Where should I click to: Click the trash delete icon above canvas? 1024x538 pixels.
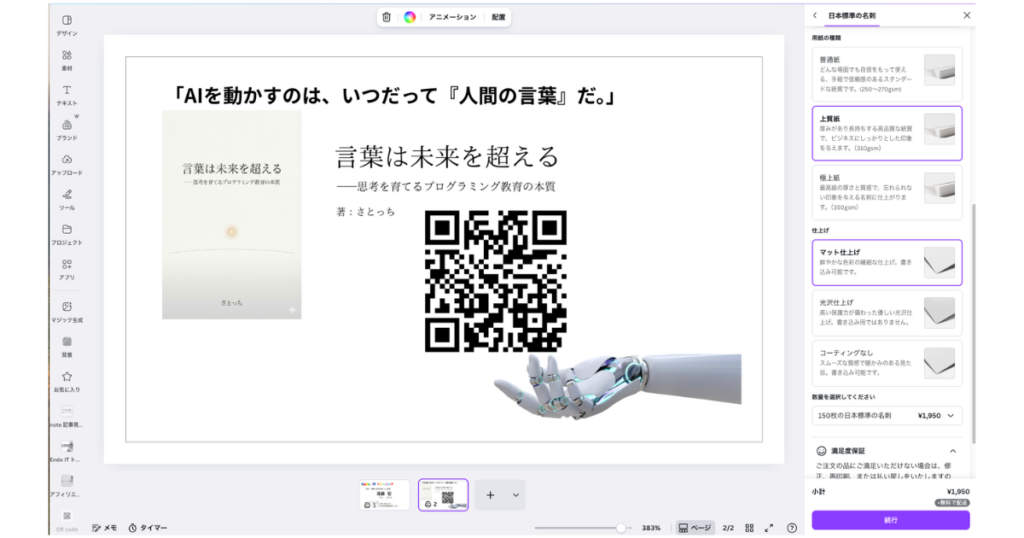coord(386,17)
